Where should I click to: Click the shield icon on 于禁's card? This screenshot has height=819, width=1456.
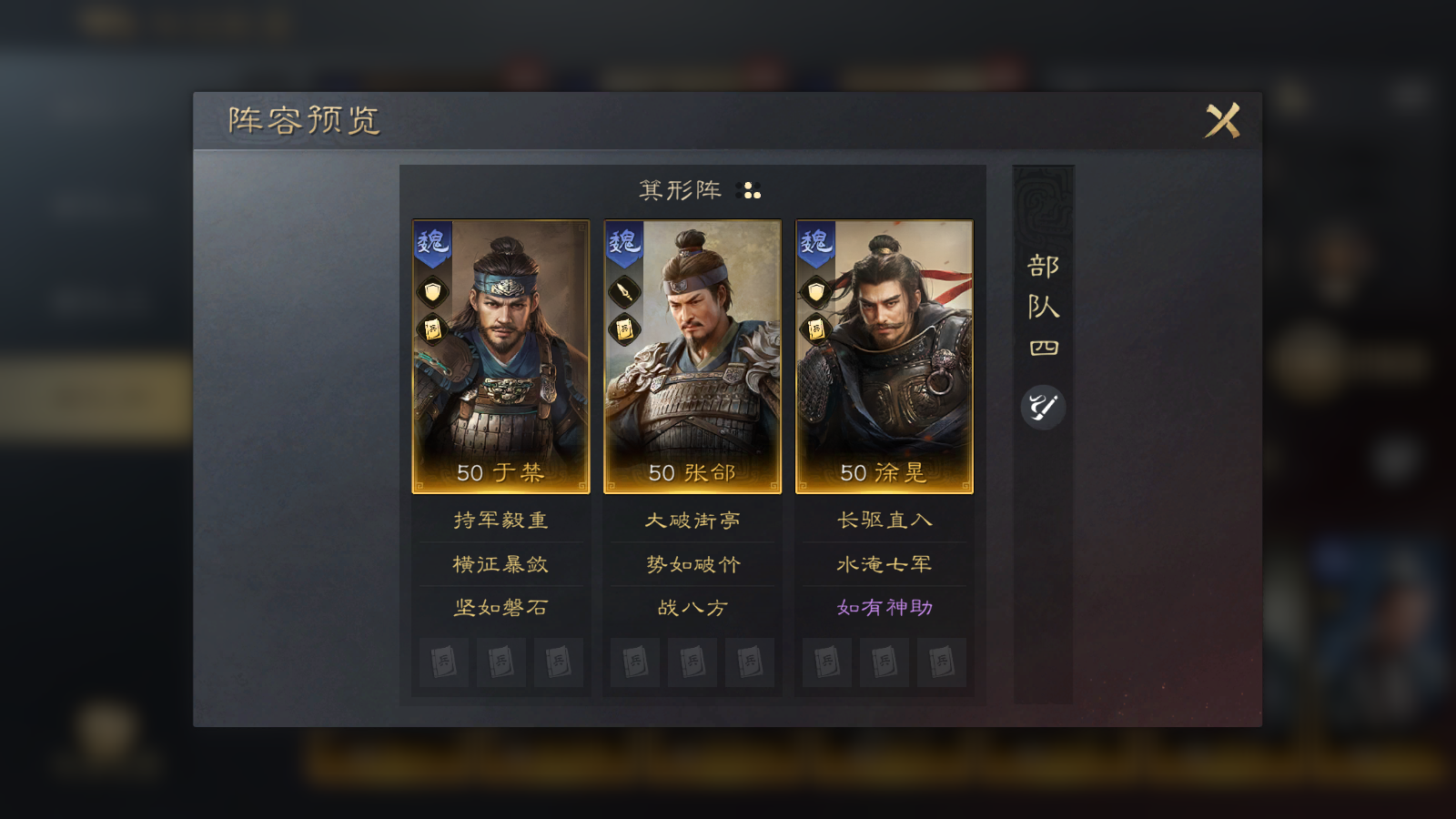[x=432, y=292]
